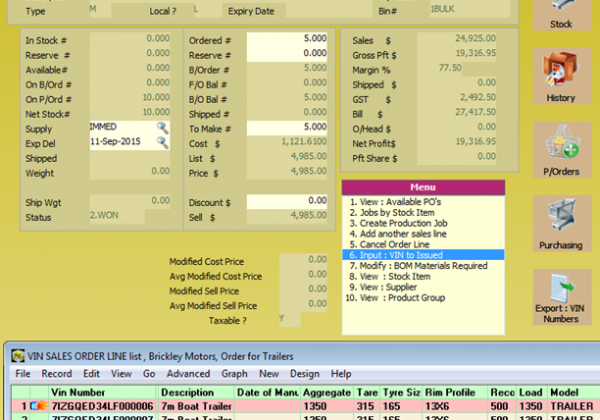Image resolution: width=600 pixels, height=420 pixels.
Task: Open the View menu
Action: tap(121, 374)
